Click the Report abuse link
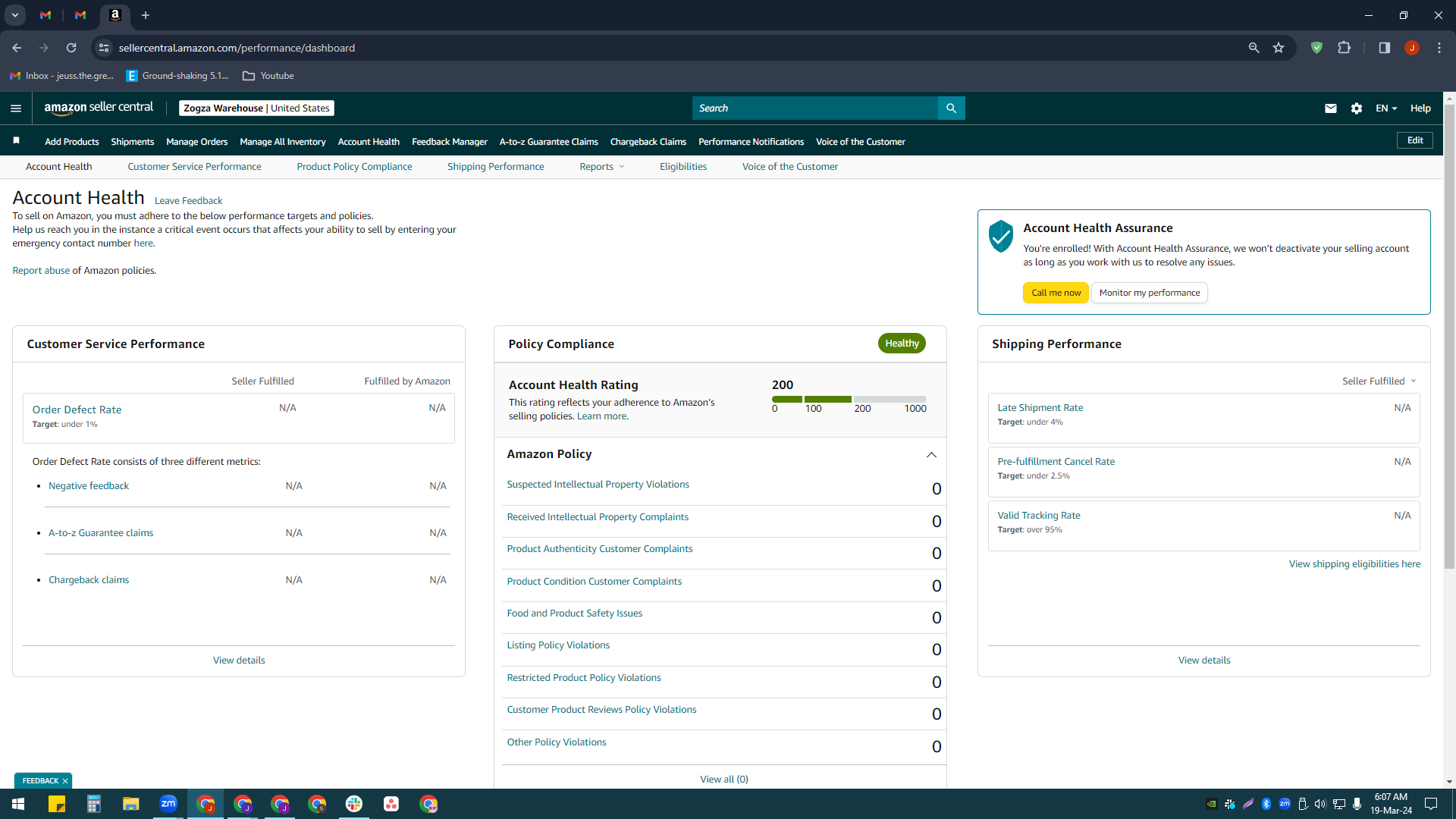 pos(41,271)
